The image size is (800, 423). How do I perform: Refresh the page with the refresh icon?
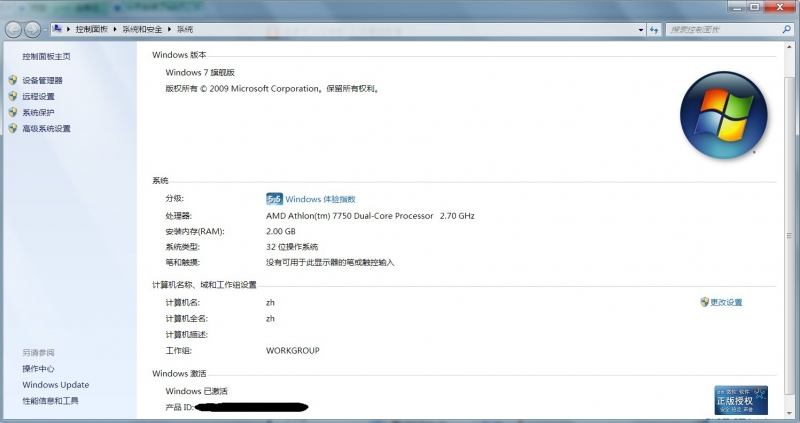[654, 30]
